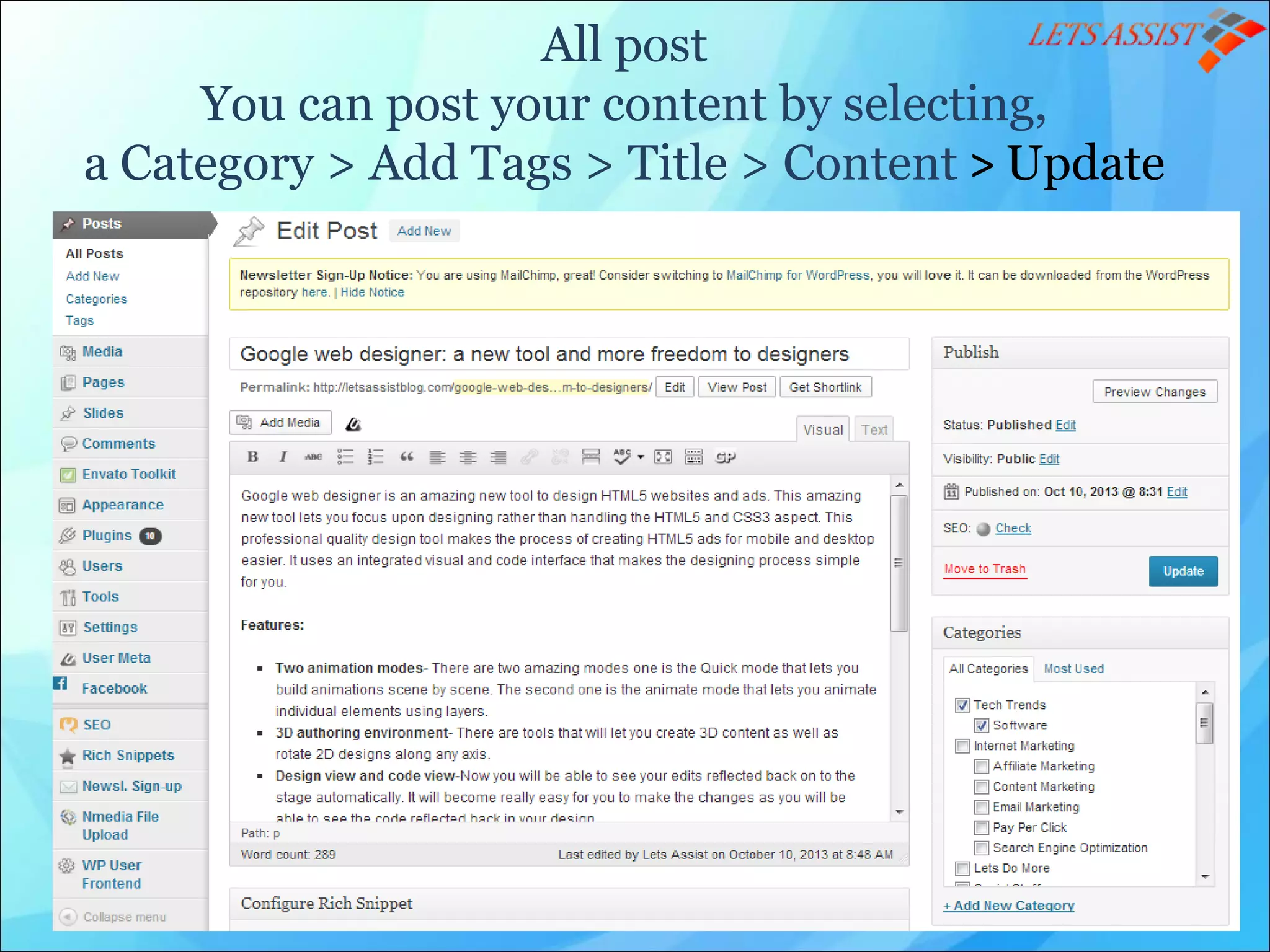
Task: Toggle strikethrough ABC formatting button
Action: point(313,457)
